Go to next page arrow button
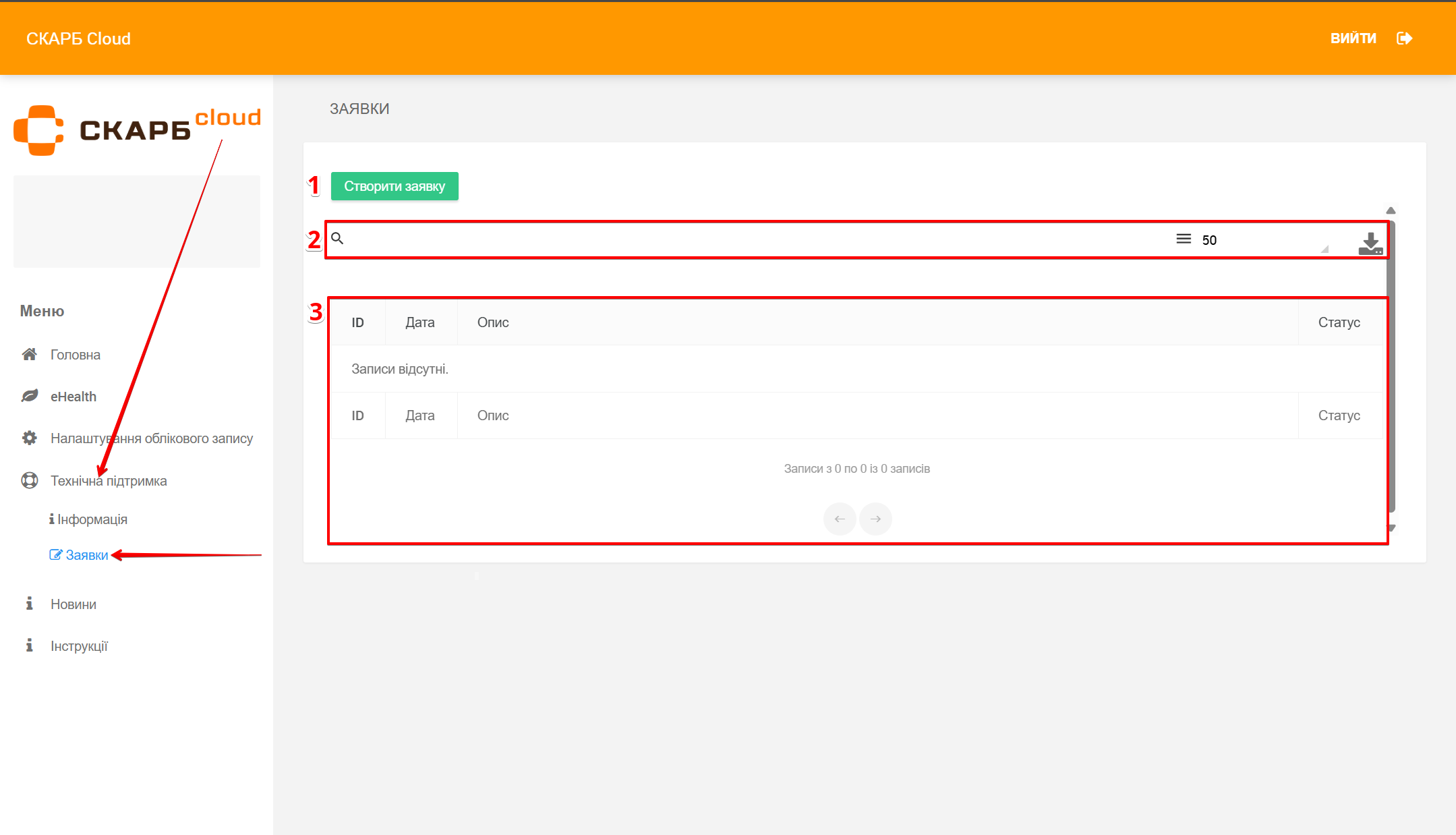This screenshot has width=1456, height=835. pyautogui.click(x=875, y=519)
